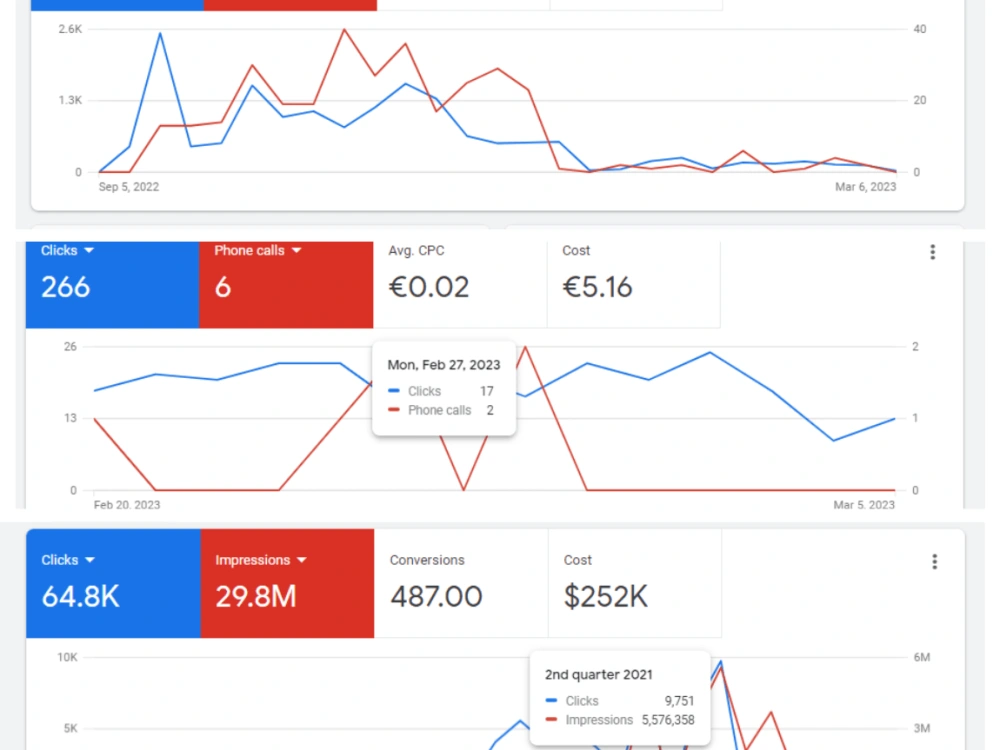Click the 266 clicks value

point(65,287)
